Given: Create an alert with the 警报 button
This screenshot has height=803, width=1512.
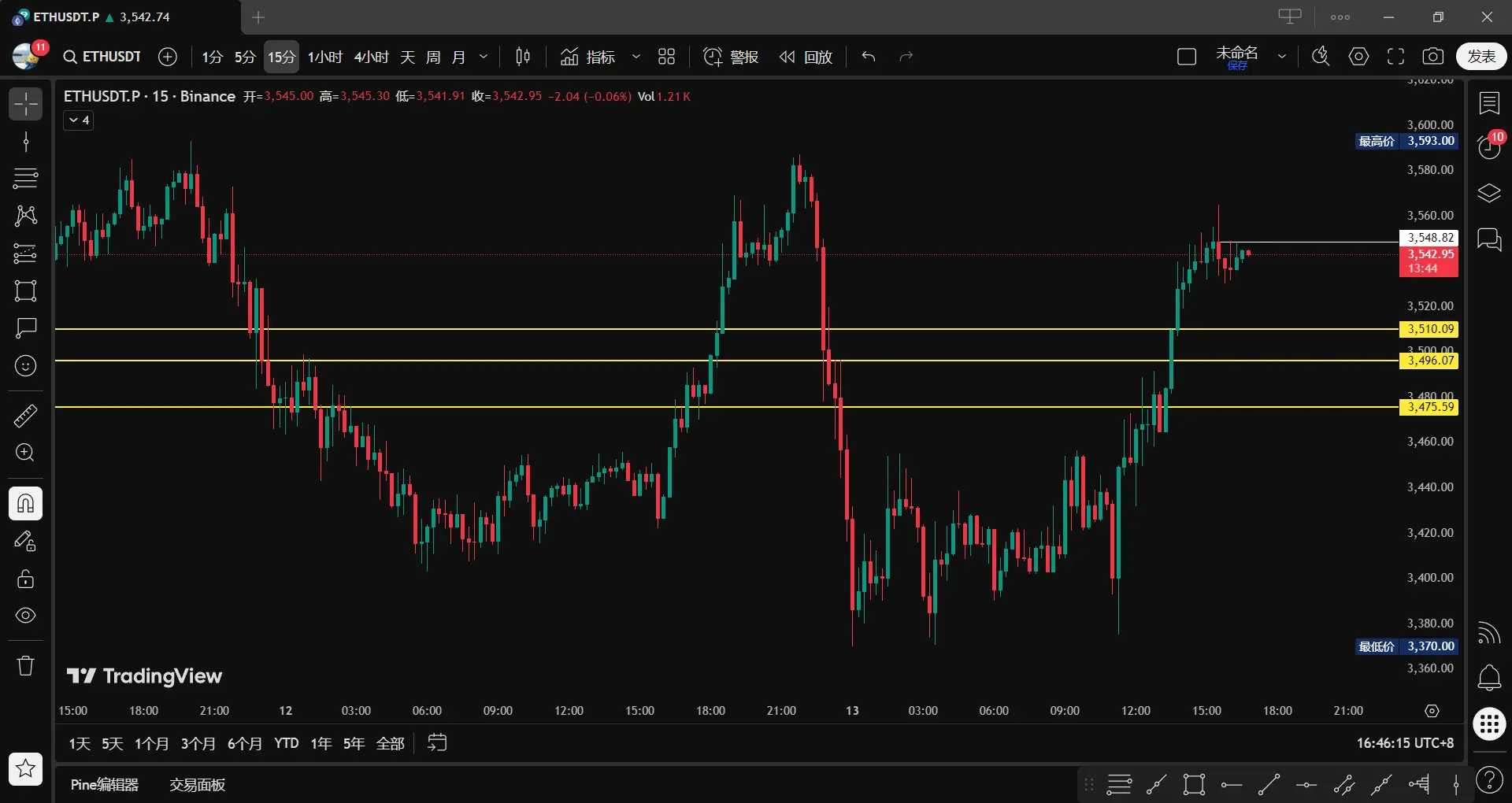Looking at the screenshot, I should (731, 57).
